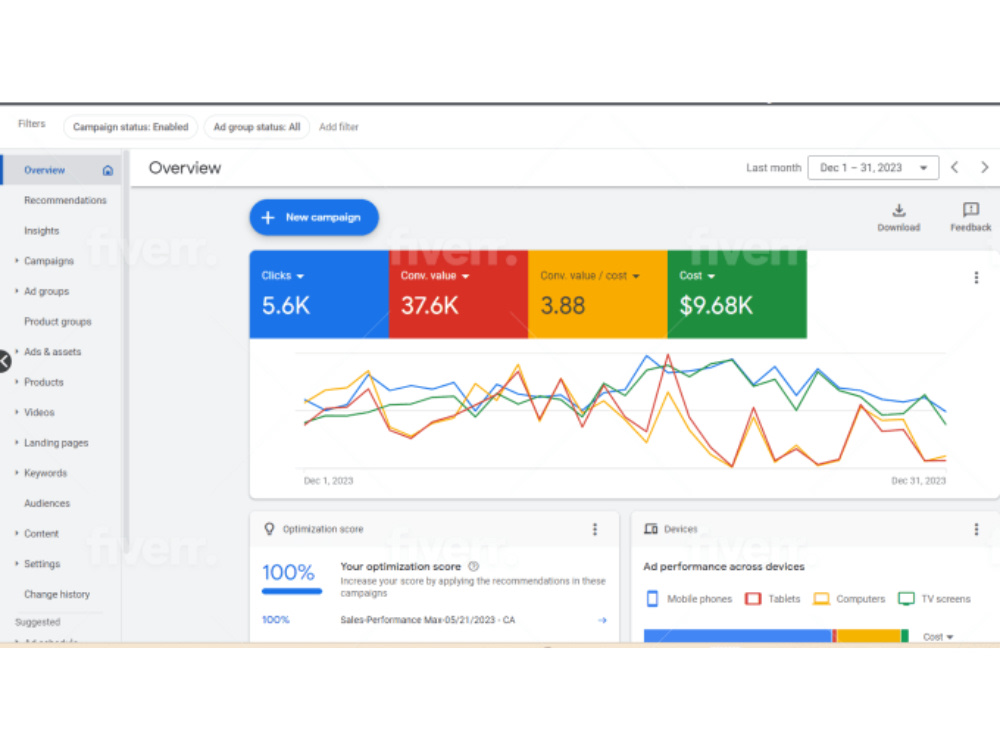Screen dimensions: 1000x750
Task: Click the Dec 1, 2023 chart axis label
Action: pos(328,481)
